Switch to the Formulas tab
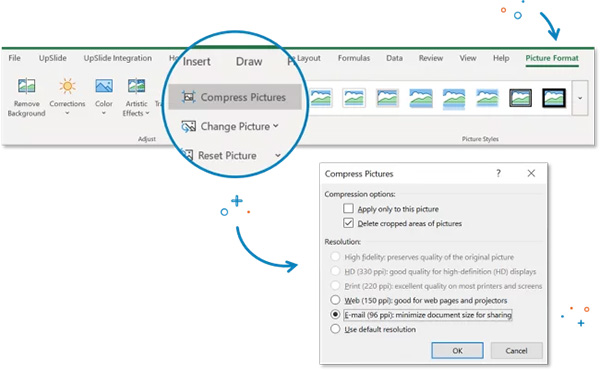600x370 pixels. (354, 58)
